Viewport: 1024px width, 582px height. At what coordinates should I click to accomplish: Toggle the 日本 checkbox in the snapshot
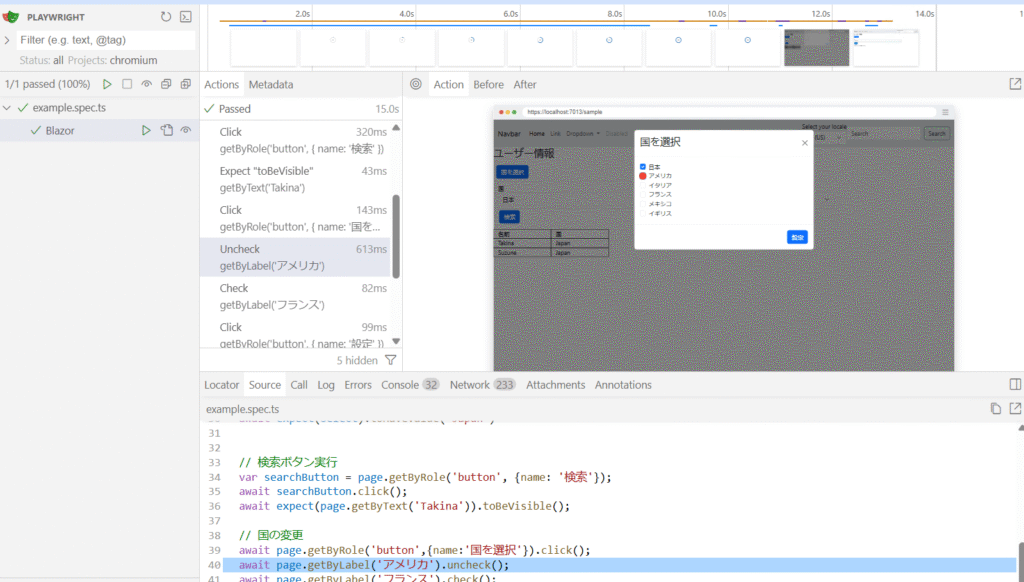(643, 166)
